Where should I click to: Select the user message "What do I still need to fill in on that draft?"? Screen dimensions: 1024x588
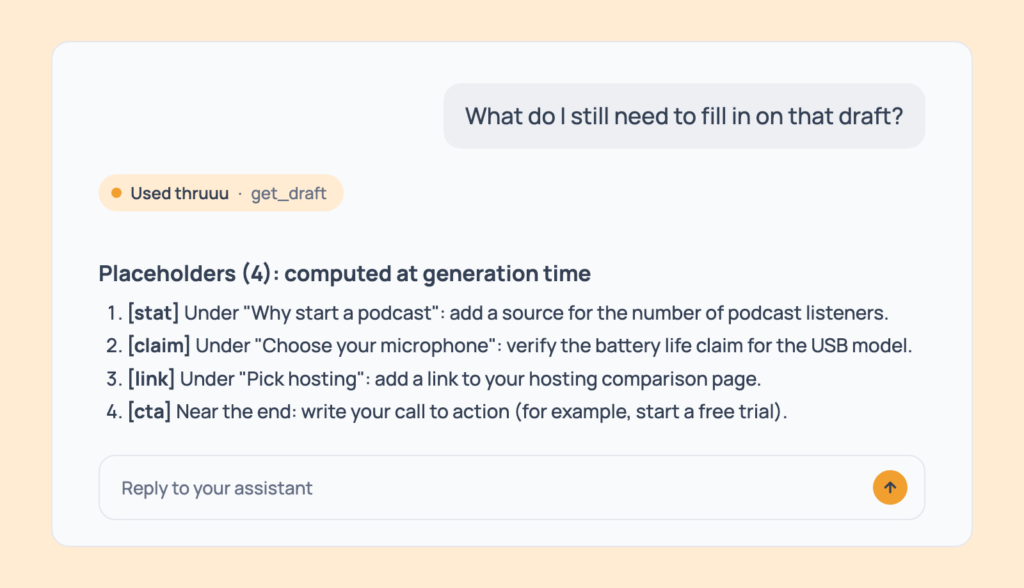click(x=684, y=116)
